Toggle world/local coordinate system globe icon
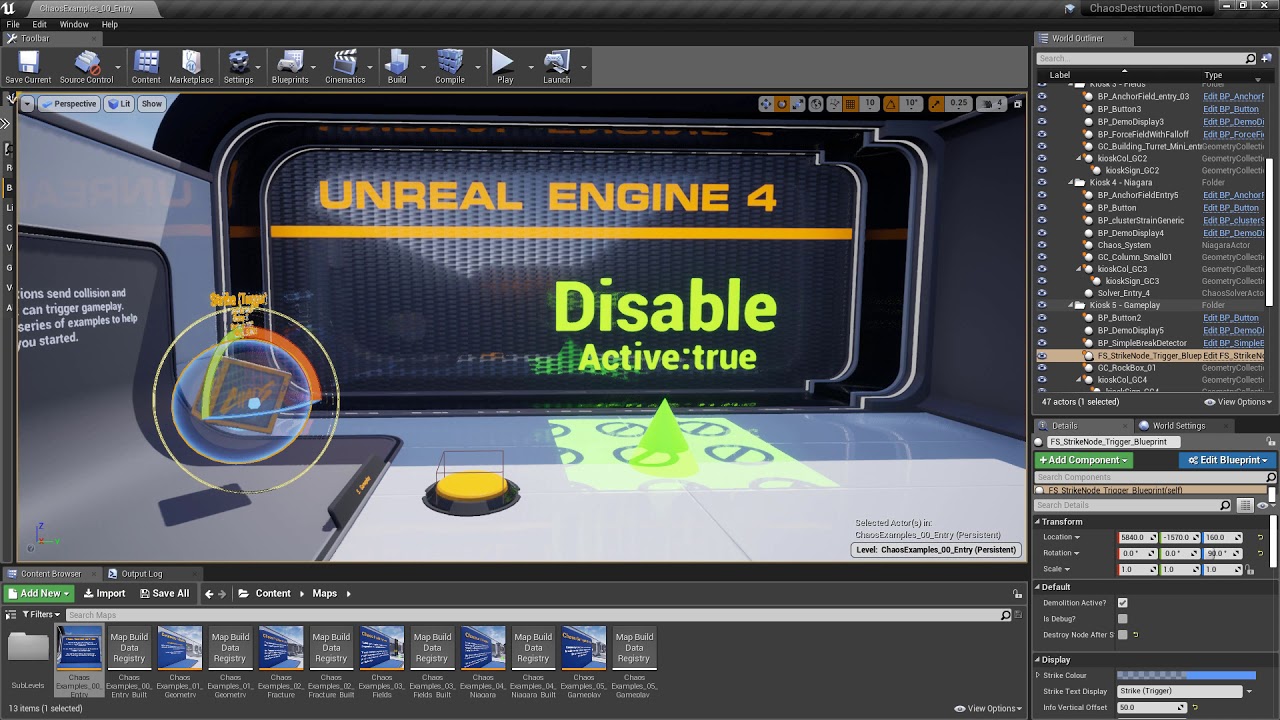 click(816, 104)
